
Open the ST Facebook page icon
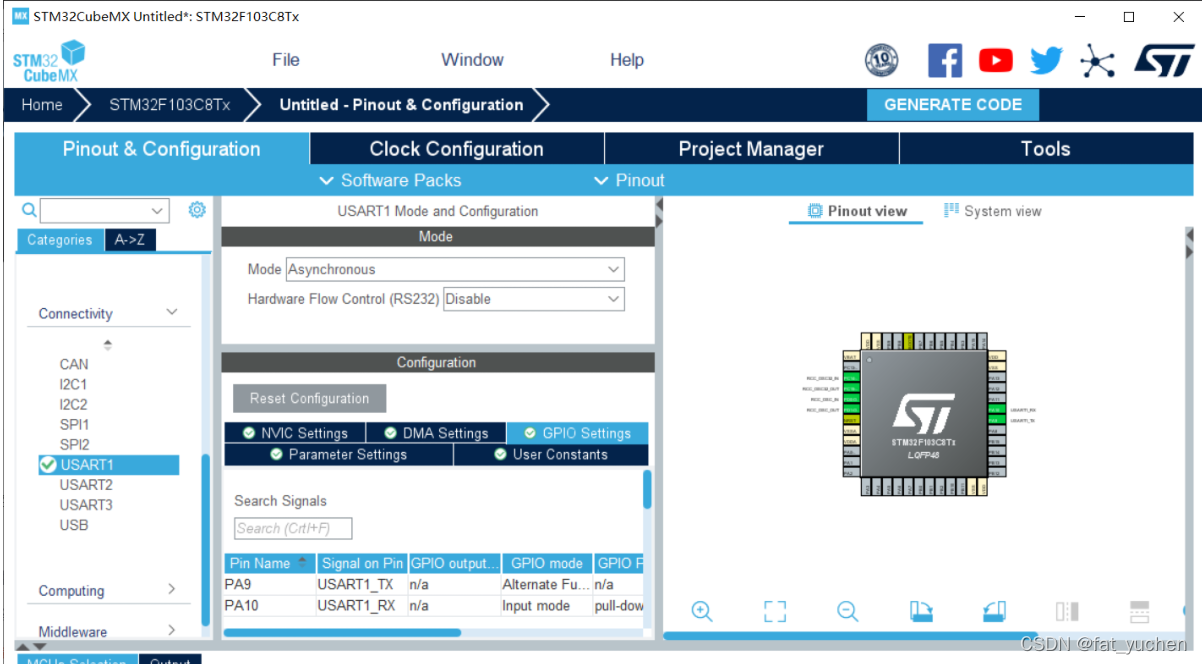tap(944, 61)
